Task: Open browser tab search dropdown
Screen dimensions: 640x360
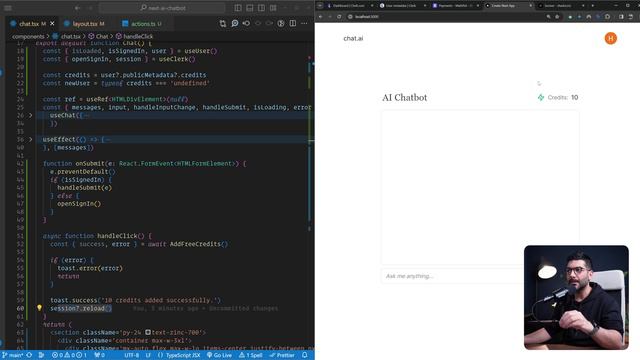Action: click(320, 6)
